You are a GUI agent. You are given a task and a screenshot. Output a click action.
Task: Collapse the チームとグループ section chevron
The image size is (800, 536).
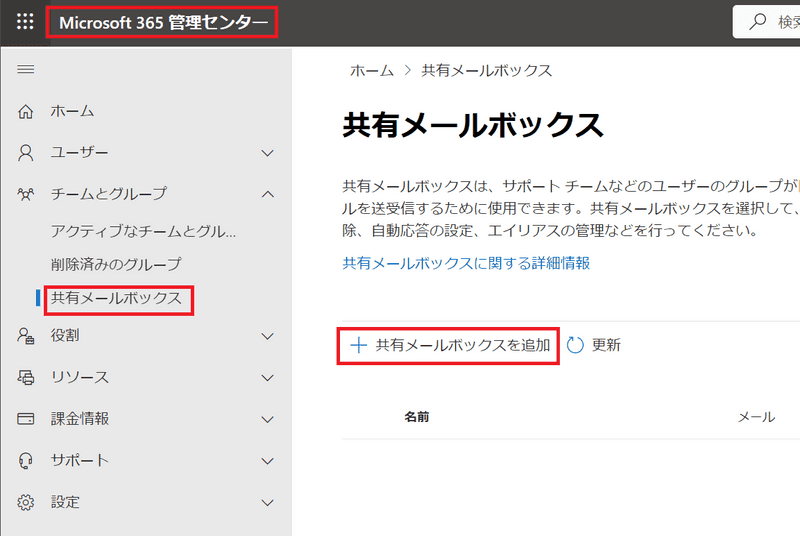pyautogui.click(x=267, y=194)
